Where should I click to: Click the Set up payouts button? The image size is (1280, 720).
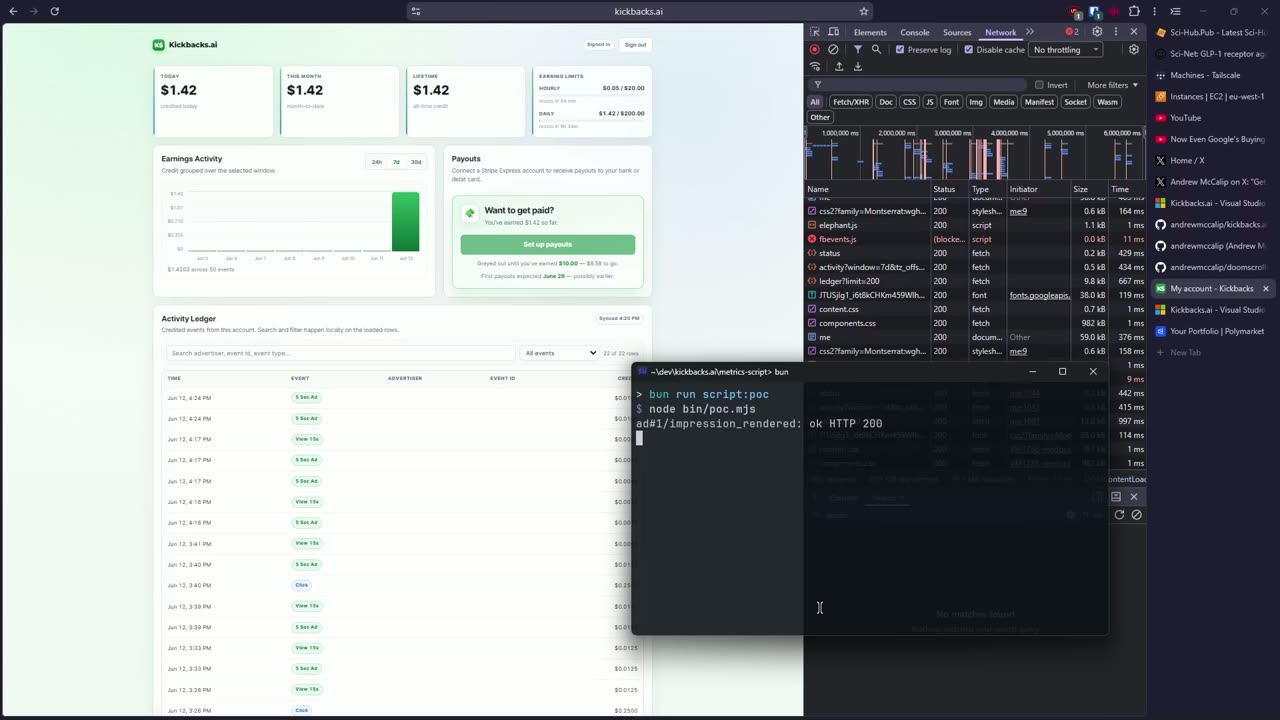coord(547,244)
